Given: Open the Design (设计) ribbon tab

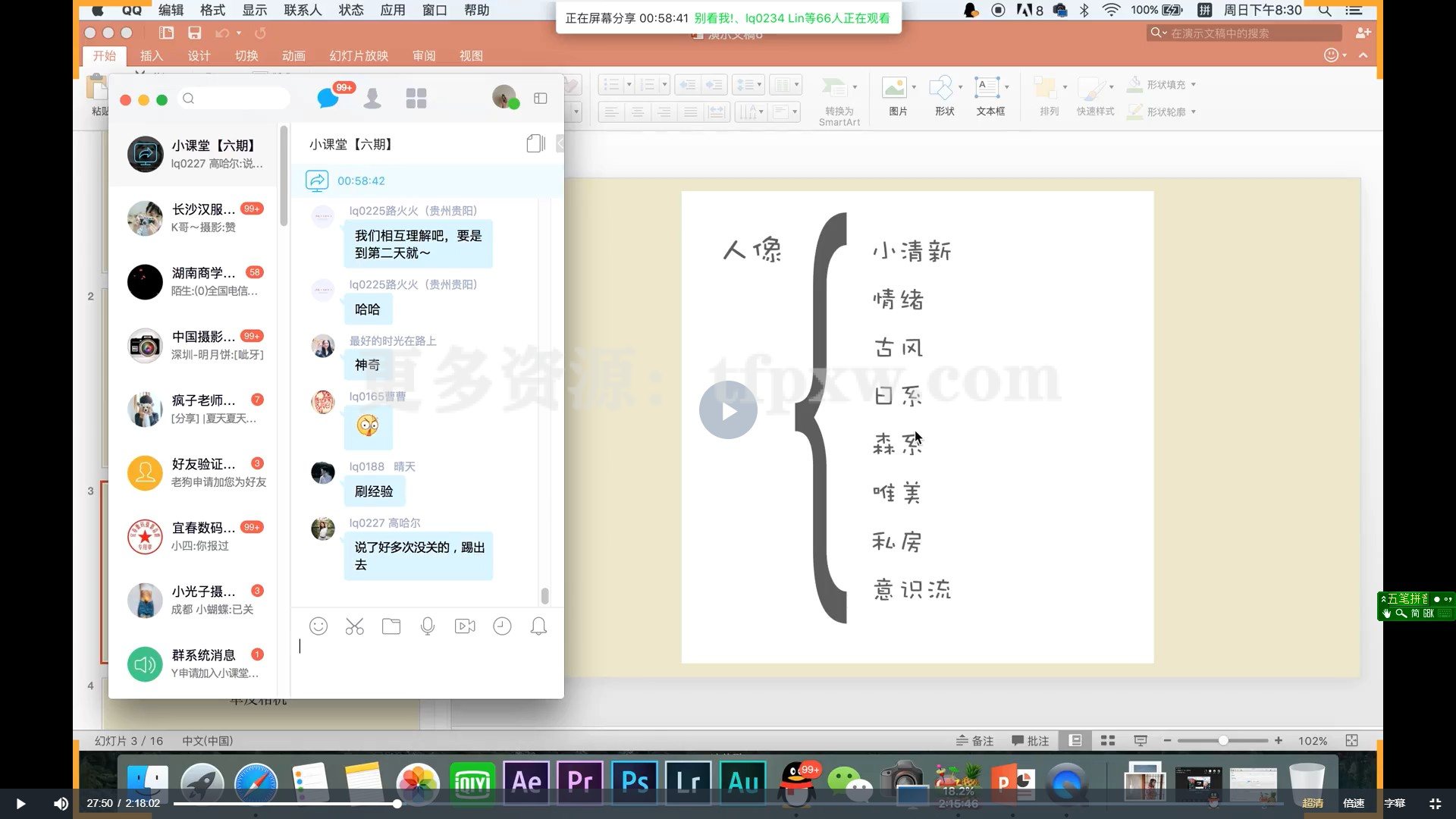Looking at the screenshot, I should click(199, 55).
